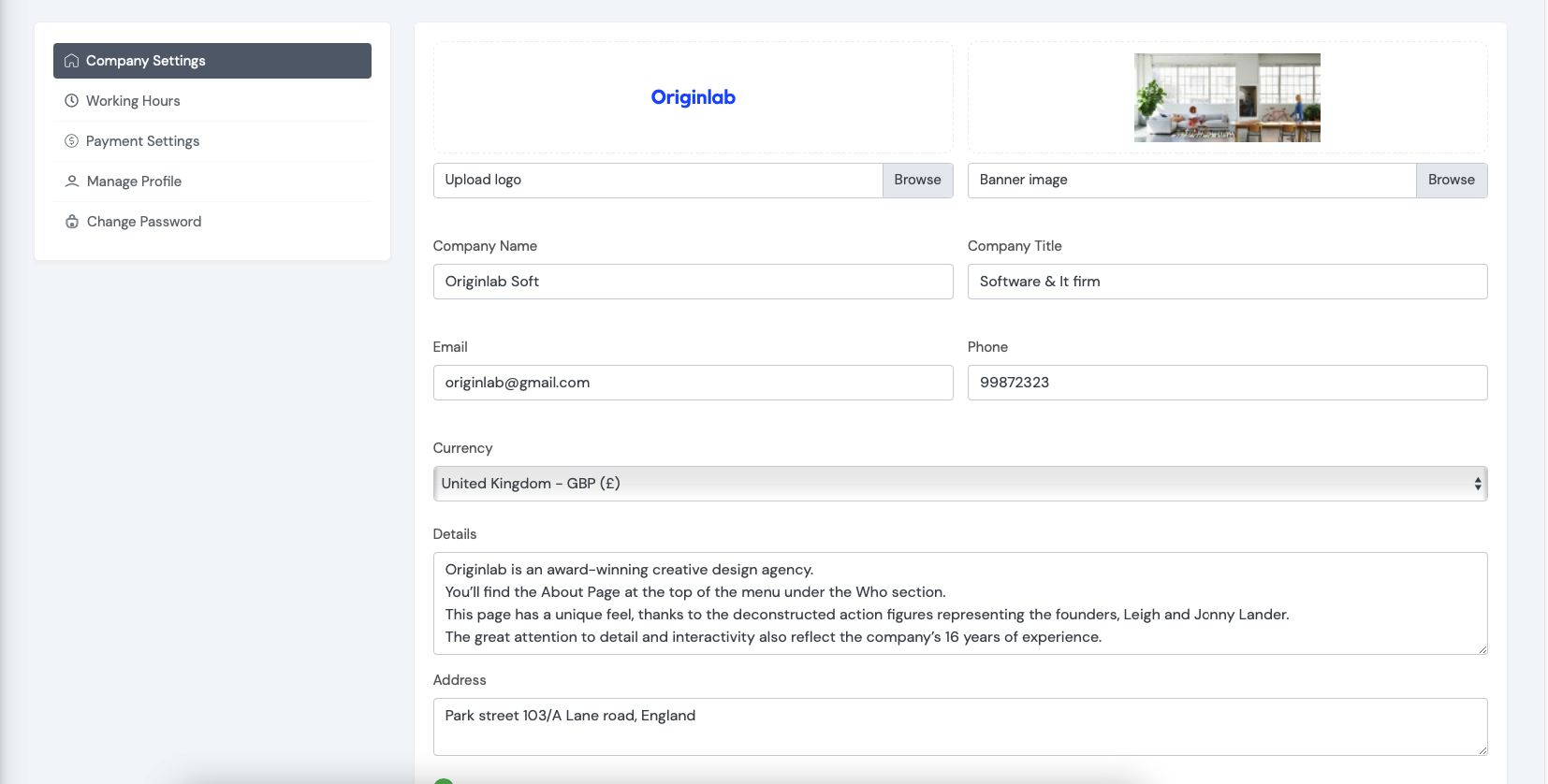
Task: Click the person icon beside Manage Profile
Action: click(x=72, y=181)
